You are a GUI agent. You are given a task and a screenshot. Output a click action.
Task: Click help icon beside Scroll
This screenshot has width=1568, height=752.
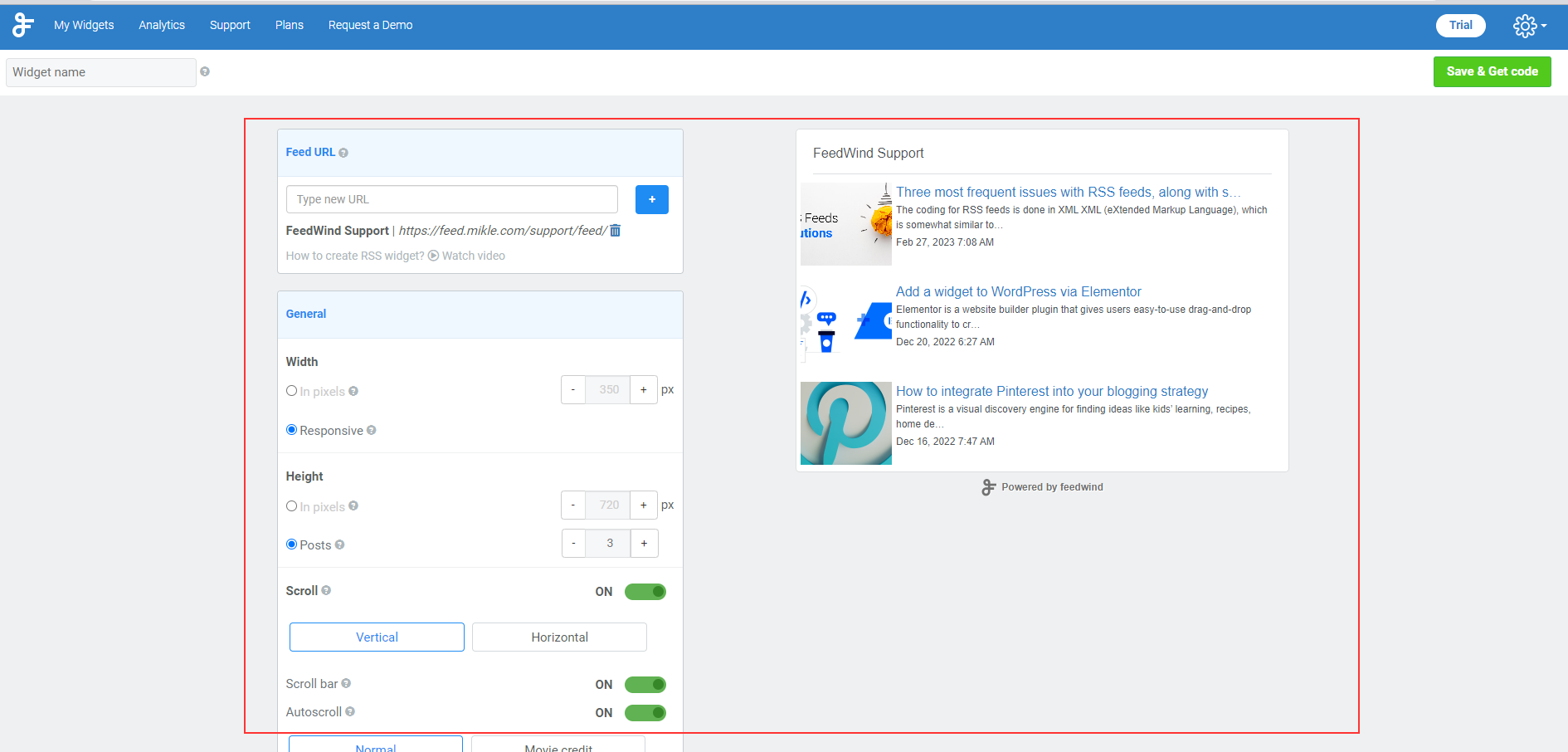pyautogui.click(x=326, y=590)
